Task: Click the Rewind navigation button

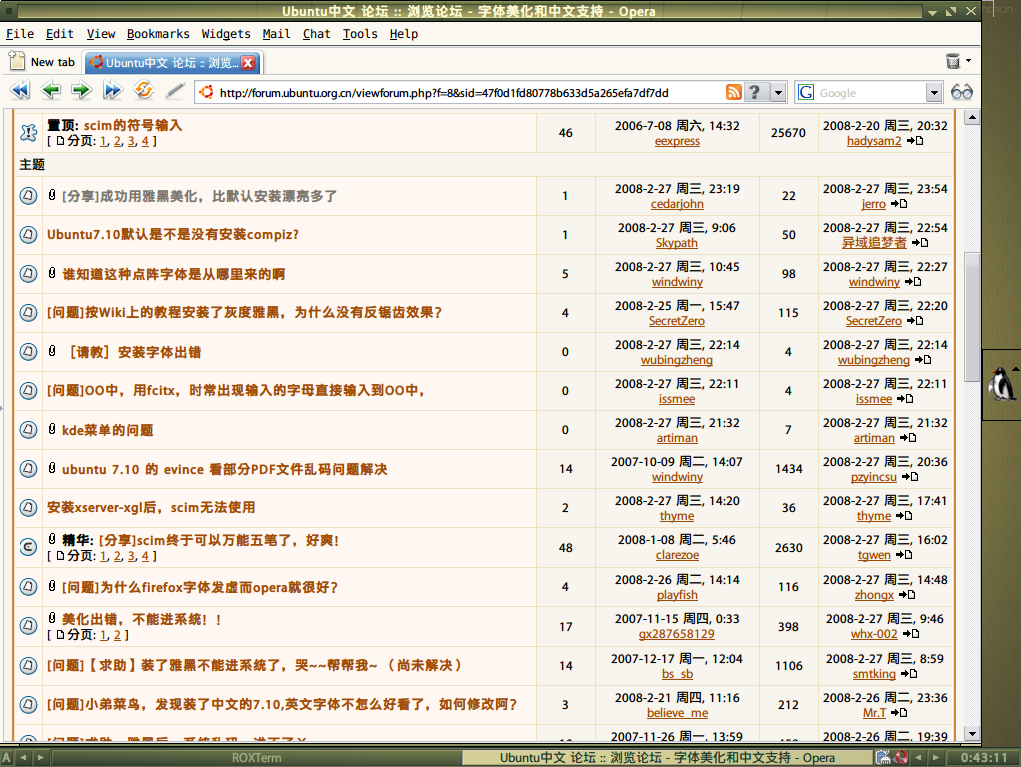Action: click(x=20, y=90)
